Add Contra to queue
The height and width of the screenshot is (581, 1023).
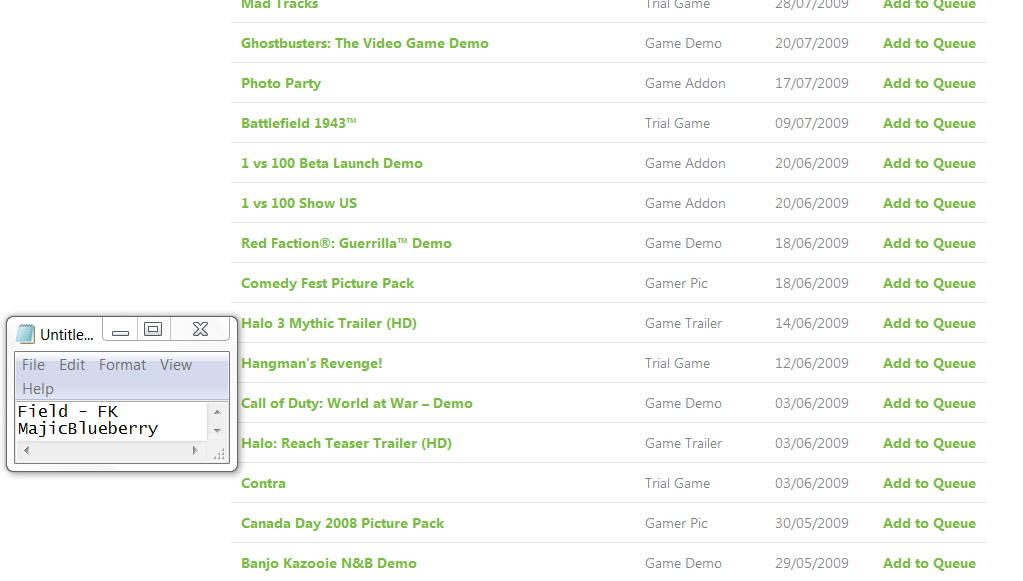tap(929, 484)
